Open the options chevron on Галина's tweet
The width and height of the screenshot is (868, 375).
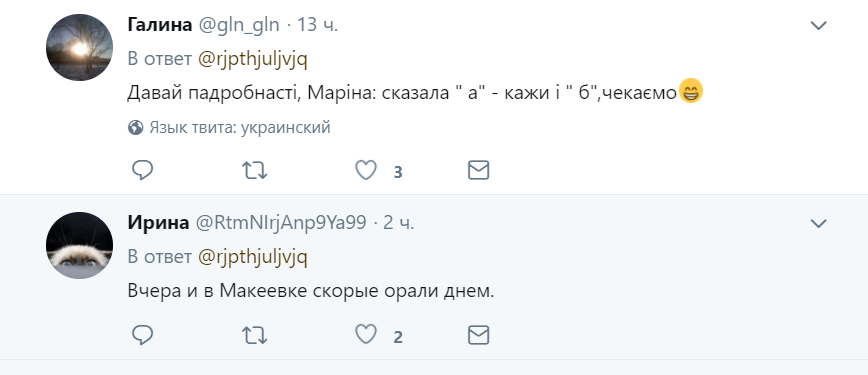(818, 25)
